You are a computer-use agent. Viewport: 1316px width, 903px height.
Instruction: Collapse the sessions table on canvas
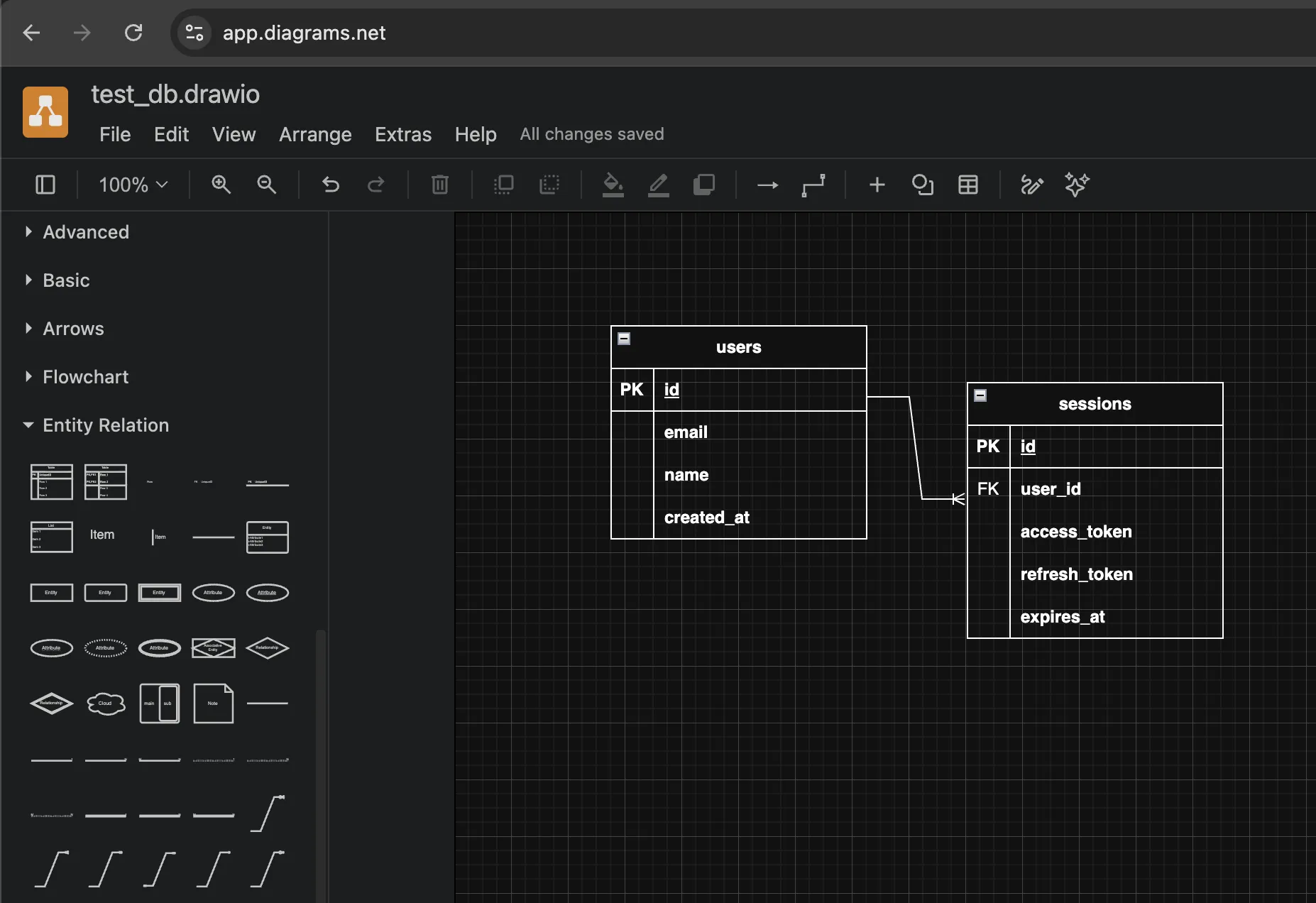pyautogui.click(x=980, y=395)
